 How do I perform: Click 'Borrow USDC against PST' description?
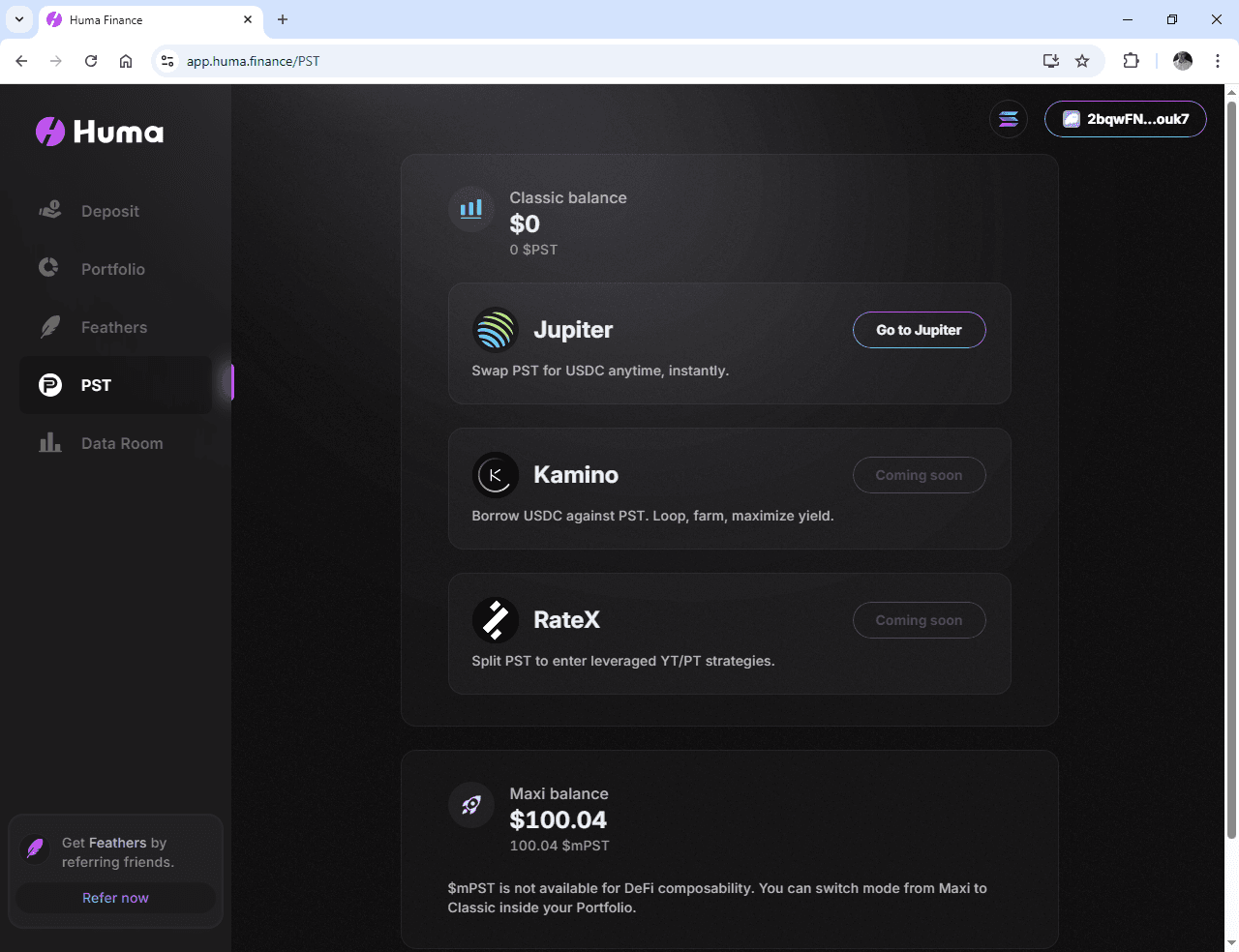pos(652,516)
